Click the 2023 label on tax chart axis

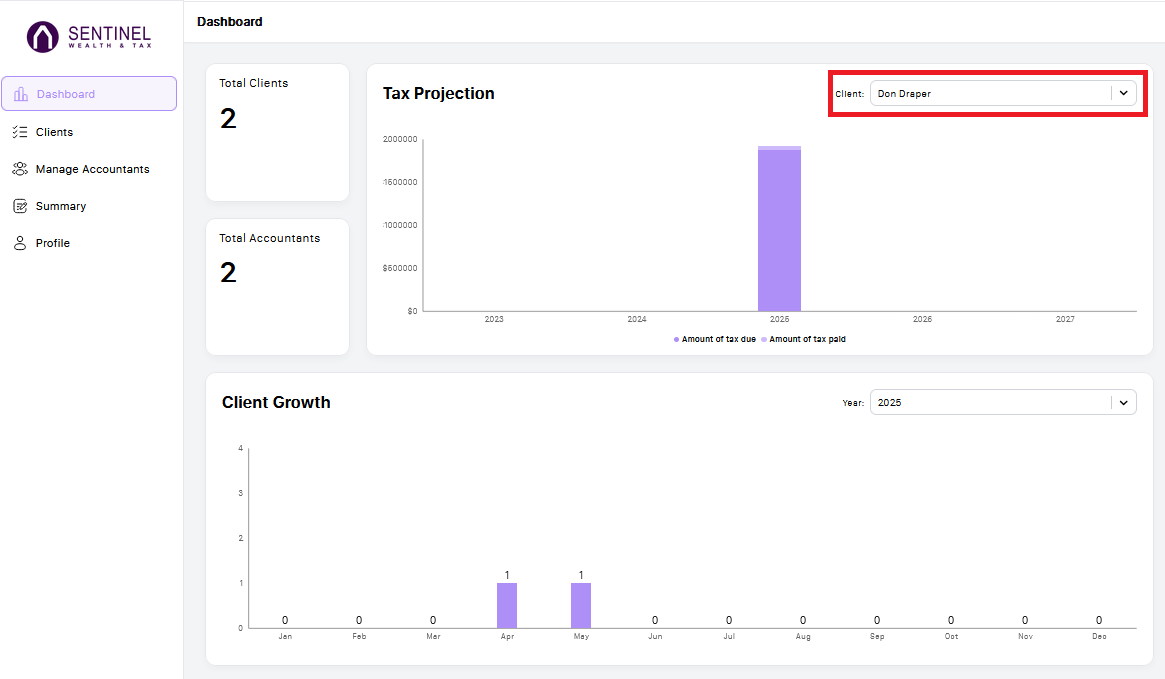click(x=494, y=319)
